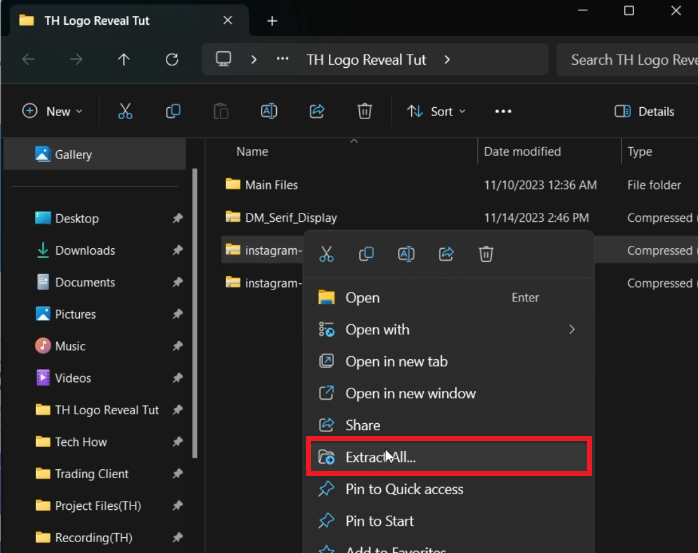The image size is (698, 553).
Task: Open the New item dropdown
Action: click(x=53, y=111)
